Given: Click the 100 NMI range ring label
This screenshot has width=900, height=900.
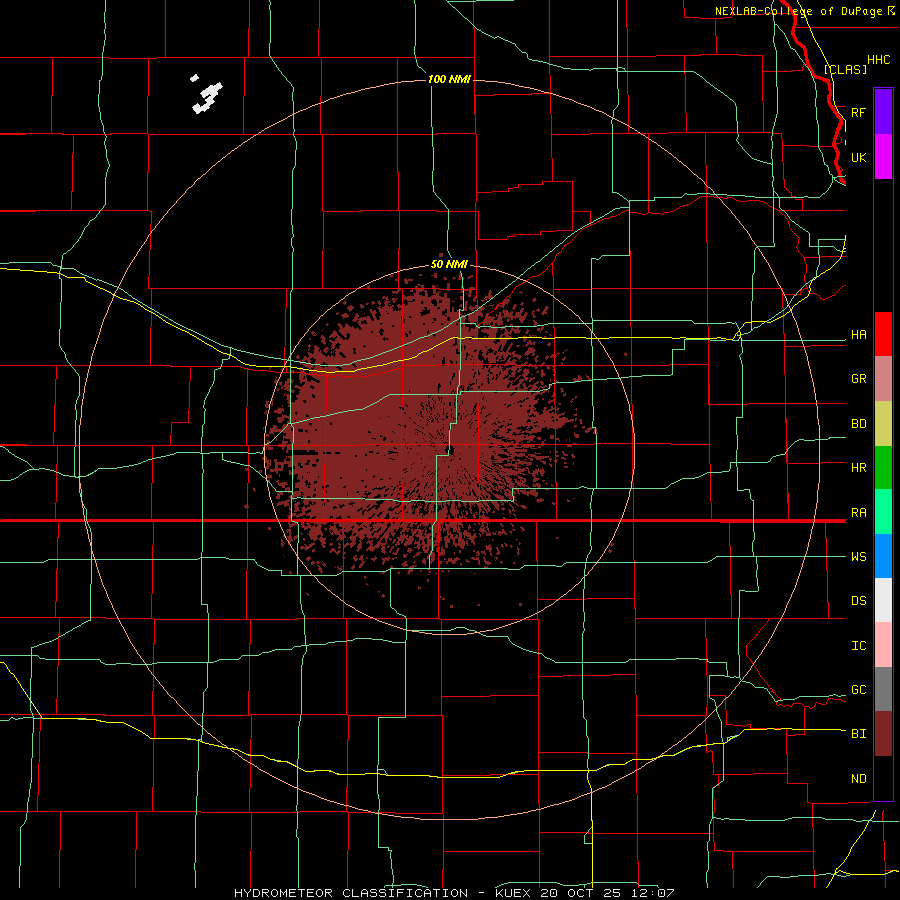Looking at the screenshot, I should click(449, 79).
